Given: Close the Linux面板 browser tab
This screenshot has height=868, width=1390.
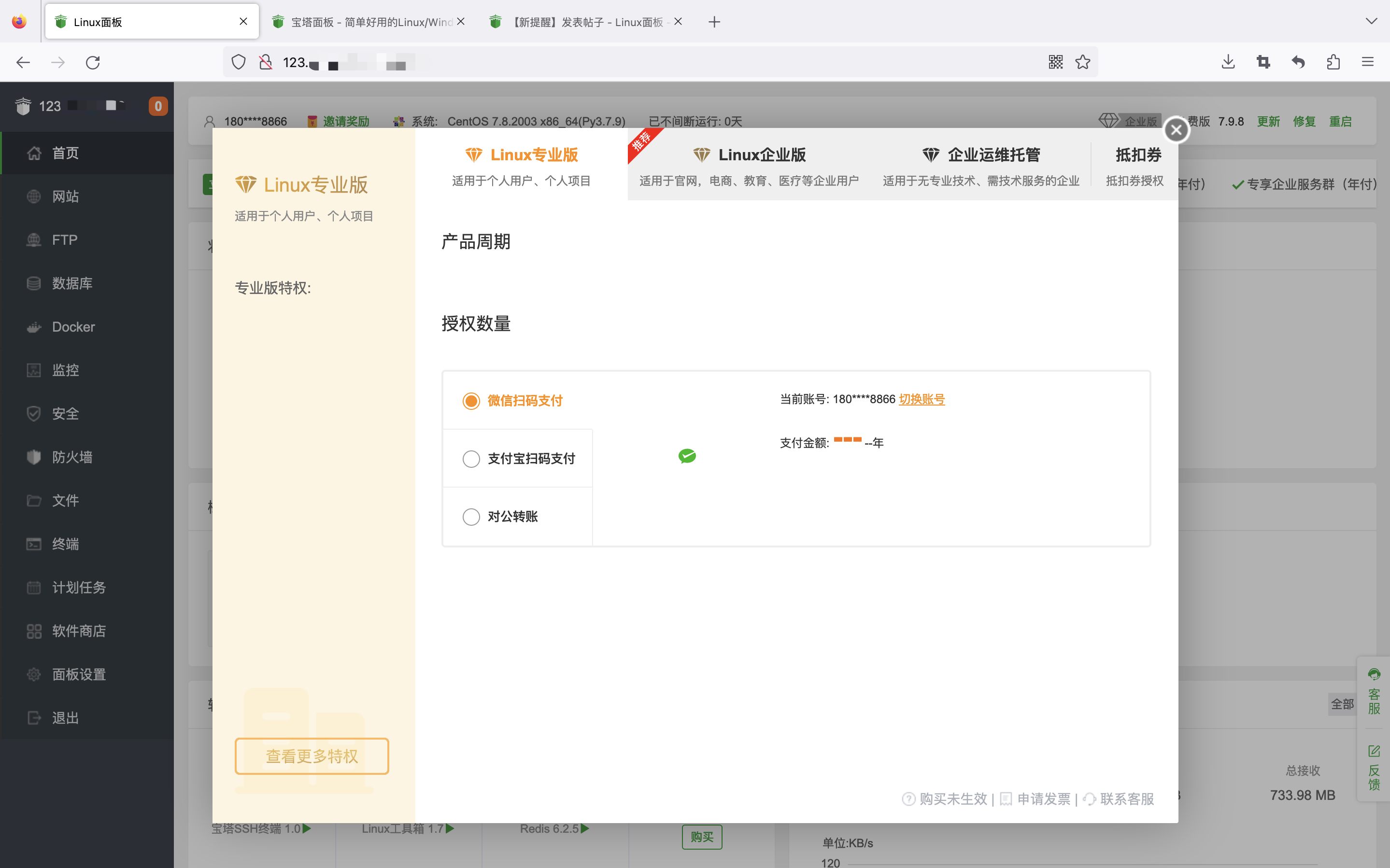Looking at the screenshot, I should click(x=243, y=21).
